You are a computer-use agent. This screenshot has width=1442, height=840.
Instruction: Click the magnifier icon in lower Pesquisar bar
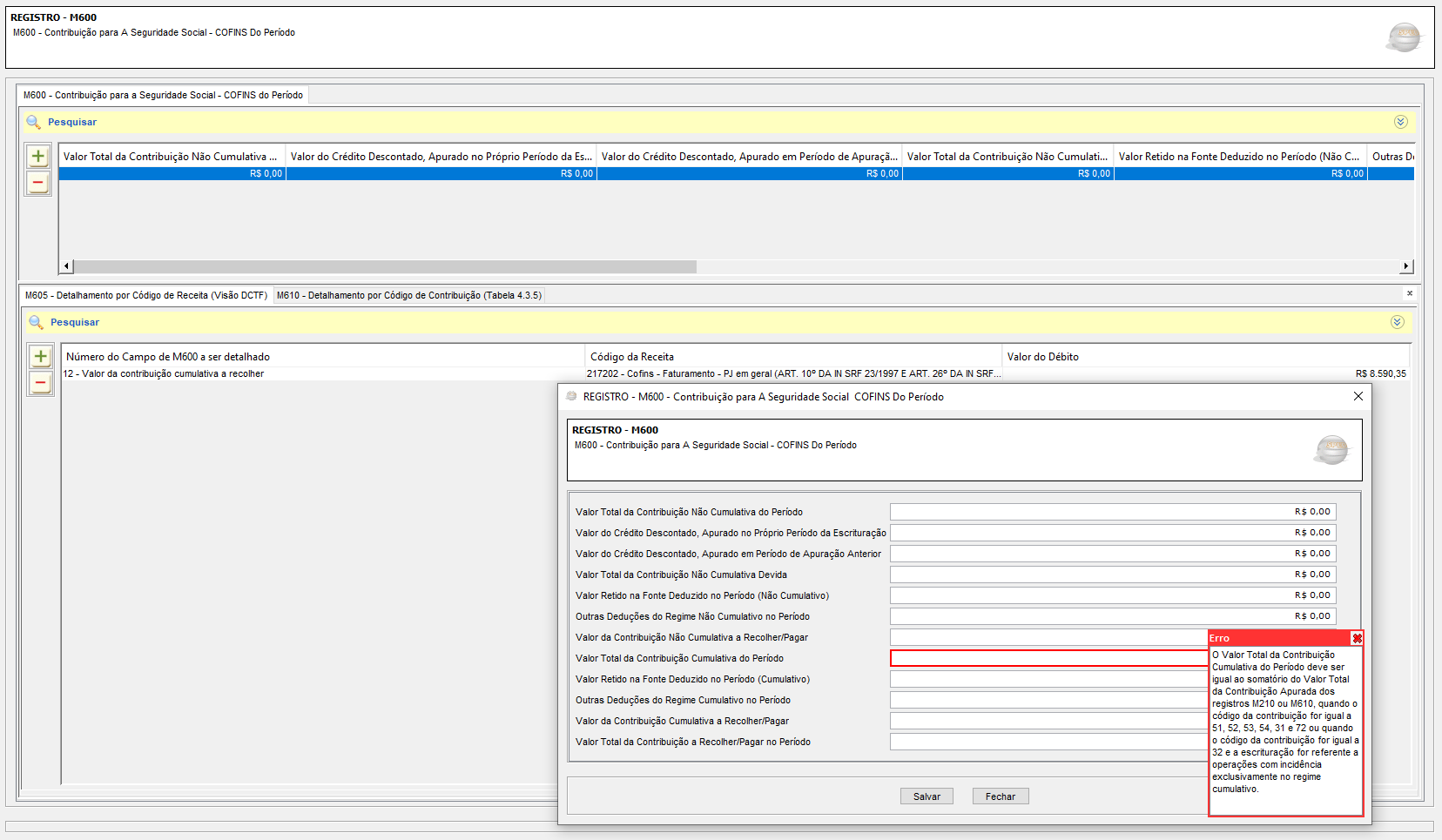pyautogui.click(x=36, y=323)
